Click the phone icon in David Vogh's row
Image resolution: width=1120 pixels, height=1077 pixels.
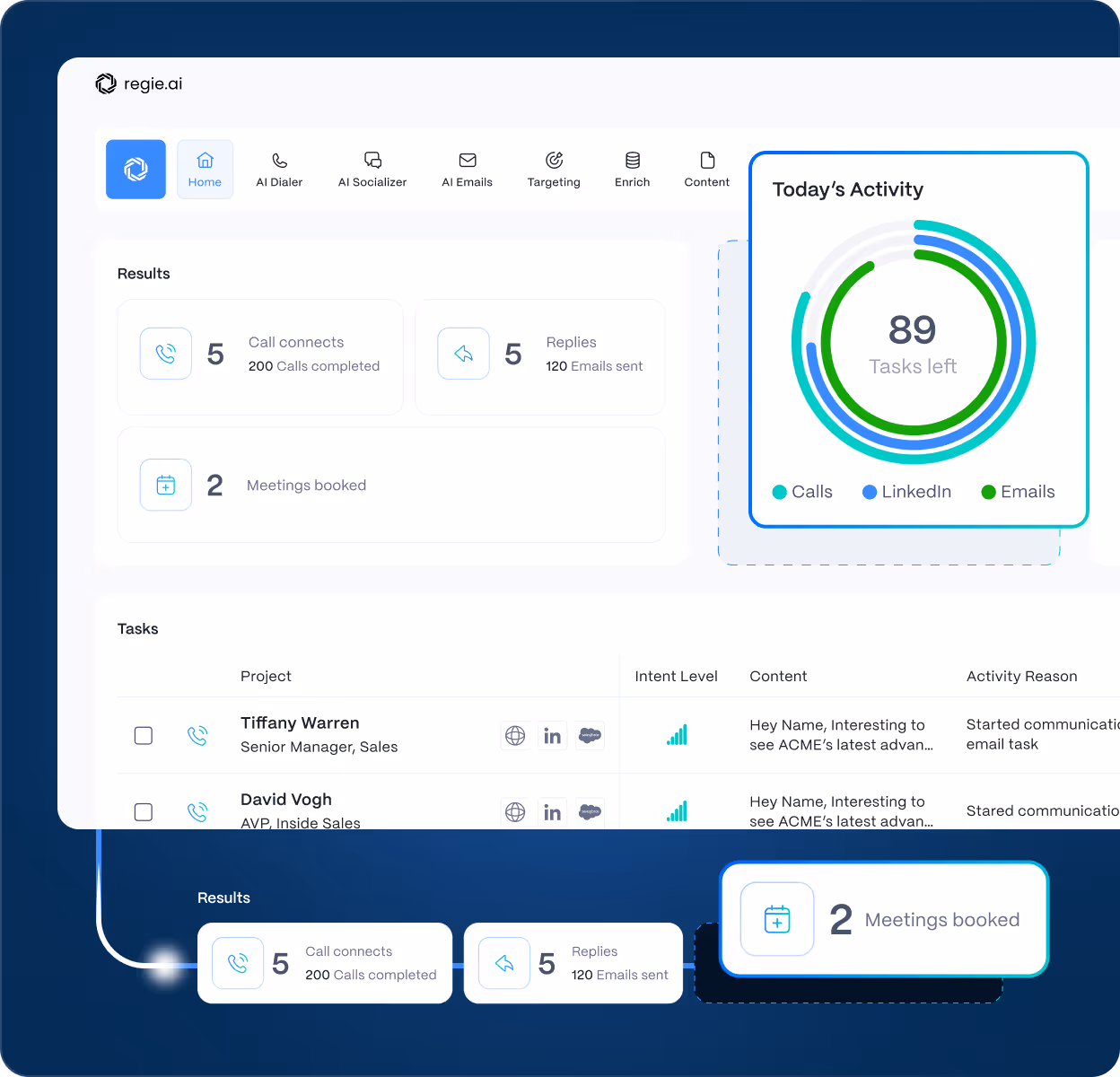(197, 812)
